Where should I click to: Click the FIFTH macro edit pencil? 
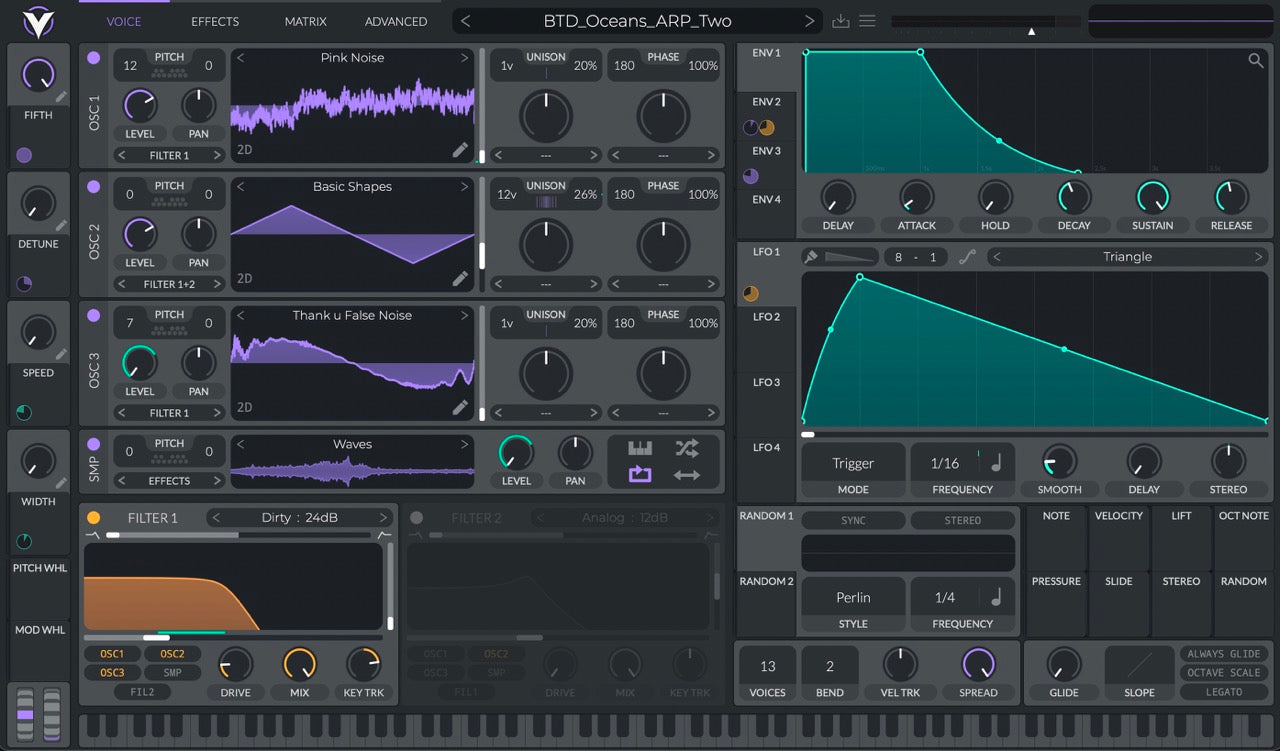(62, 97)
